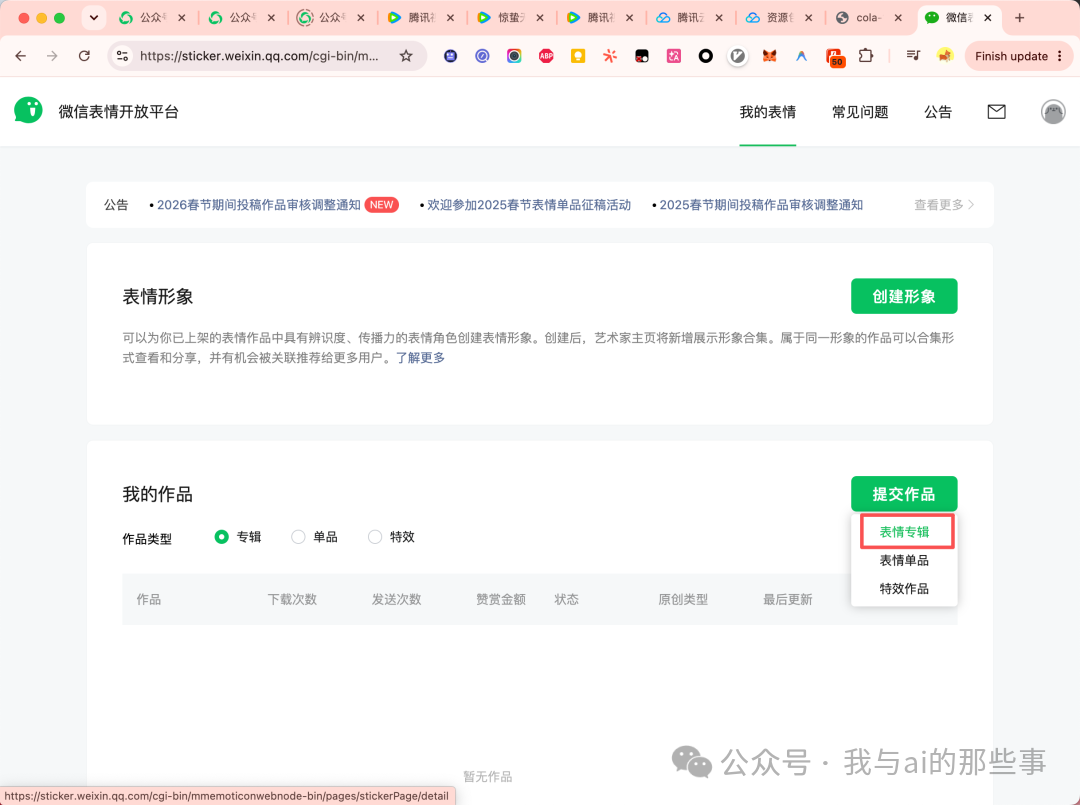1080x805 pixels.
Task: Reload the current page
Action: (x=84, y=56)
